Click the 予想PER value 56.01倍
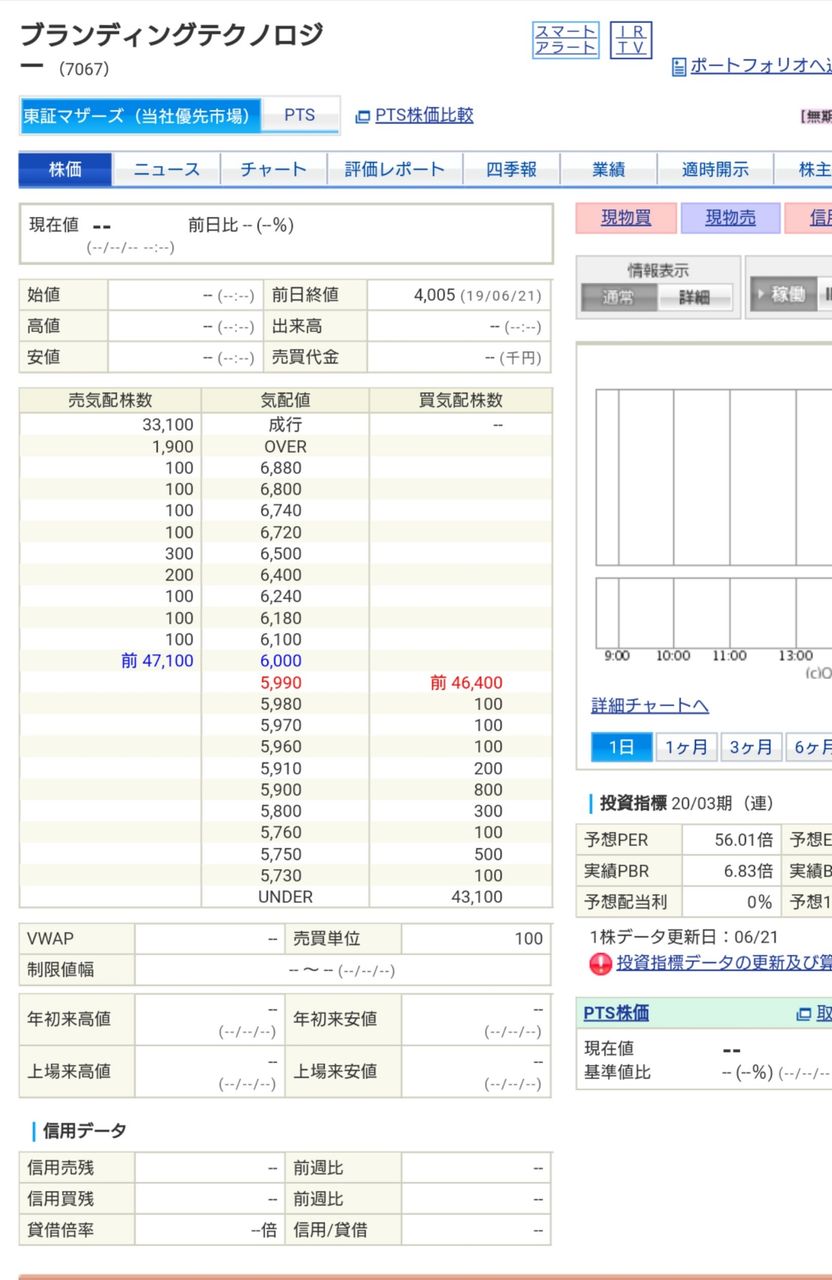Image resolution: width=832 pixels, height=1280 pixels. click(743, 840)
